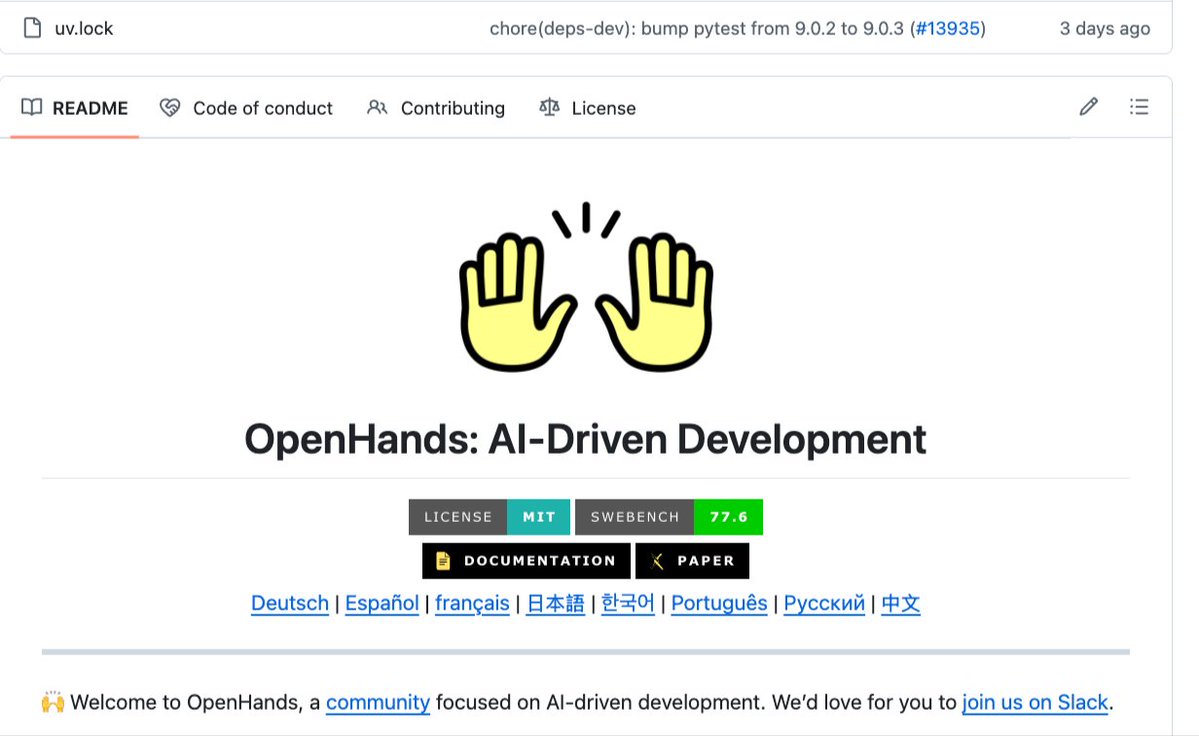Switch to the License tab

587,108
